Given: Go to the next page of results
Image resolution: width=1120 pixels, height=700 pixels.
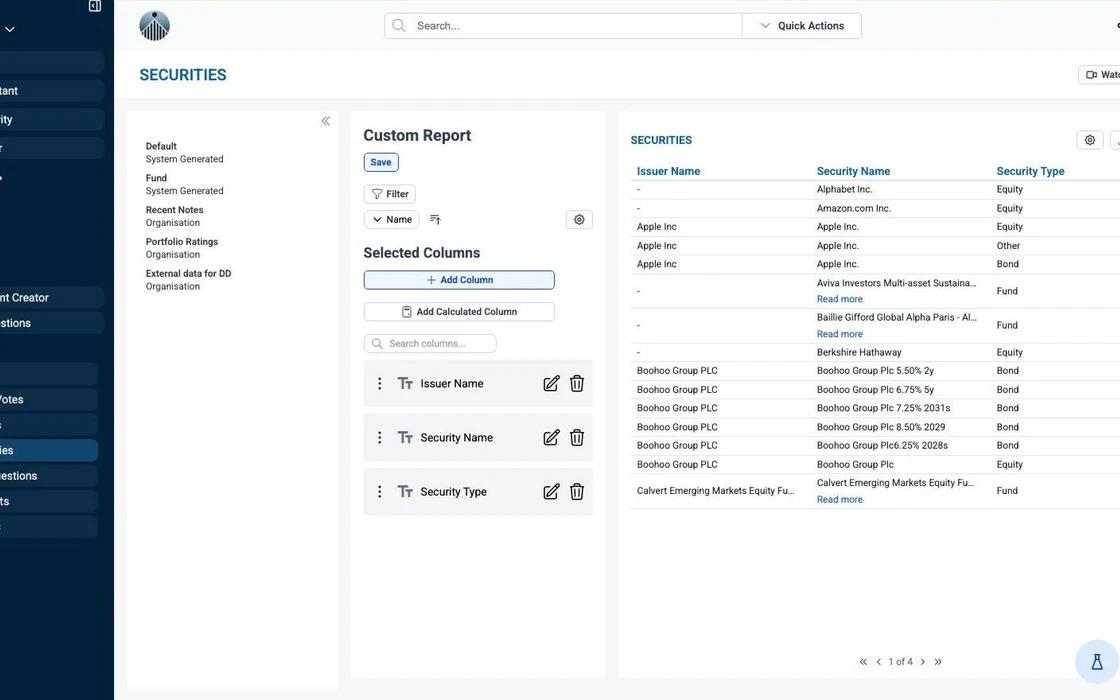Looking at the screenshot, I should pos(923,662).
